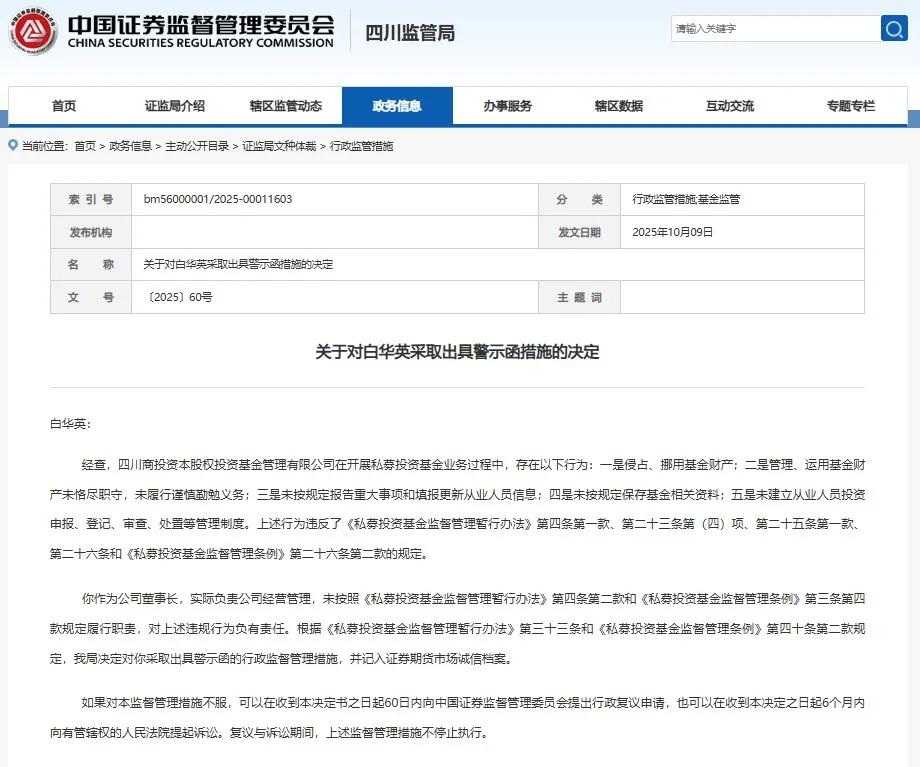Click the CSRC red emblem logo

(x=33, y=32)
